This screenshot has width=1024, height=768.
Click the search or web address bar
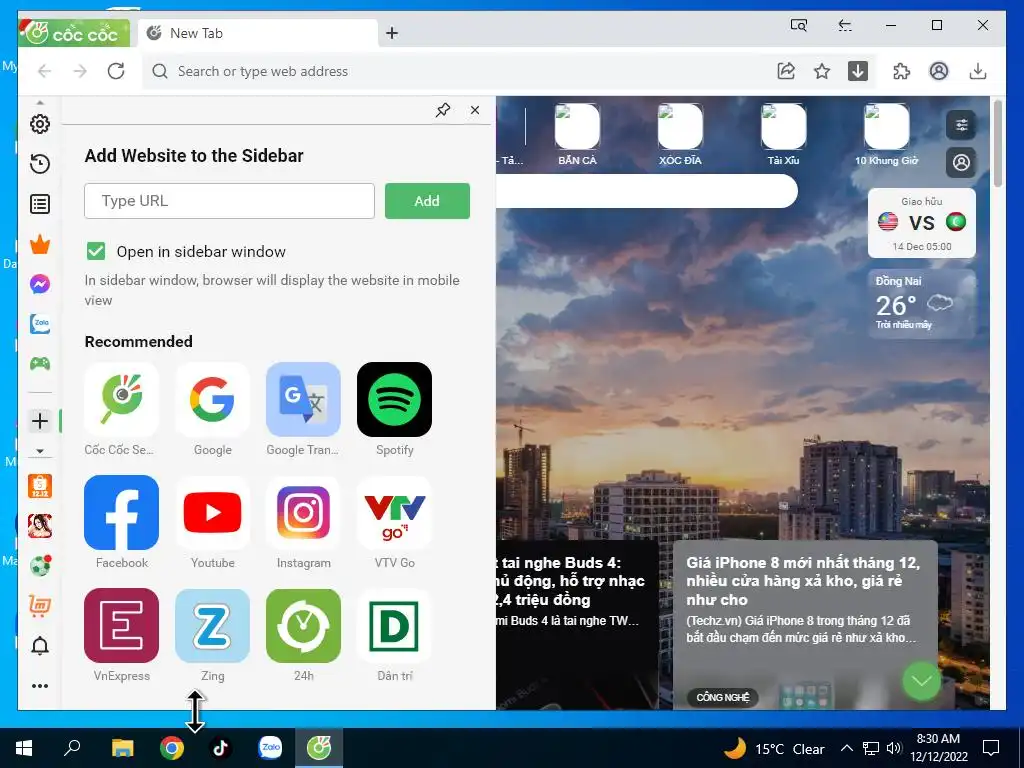pyautogui.click(x=457, y=71)
